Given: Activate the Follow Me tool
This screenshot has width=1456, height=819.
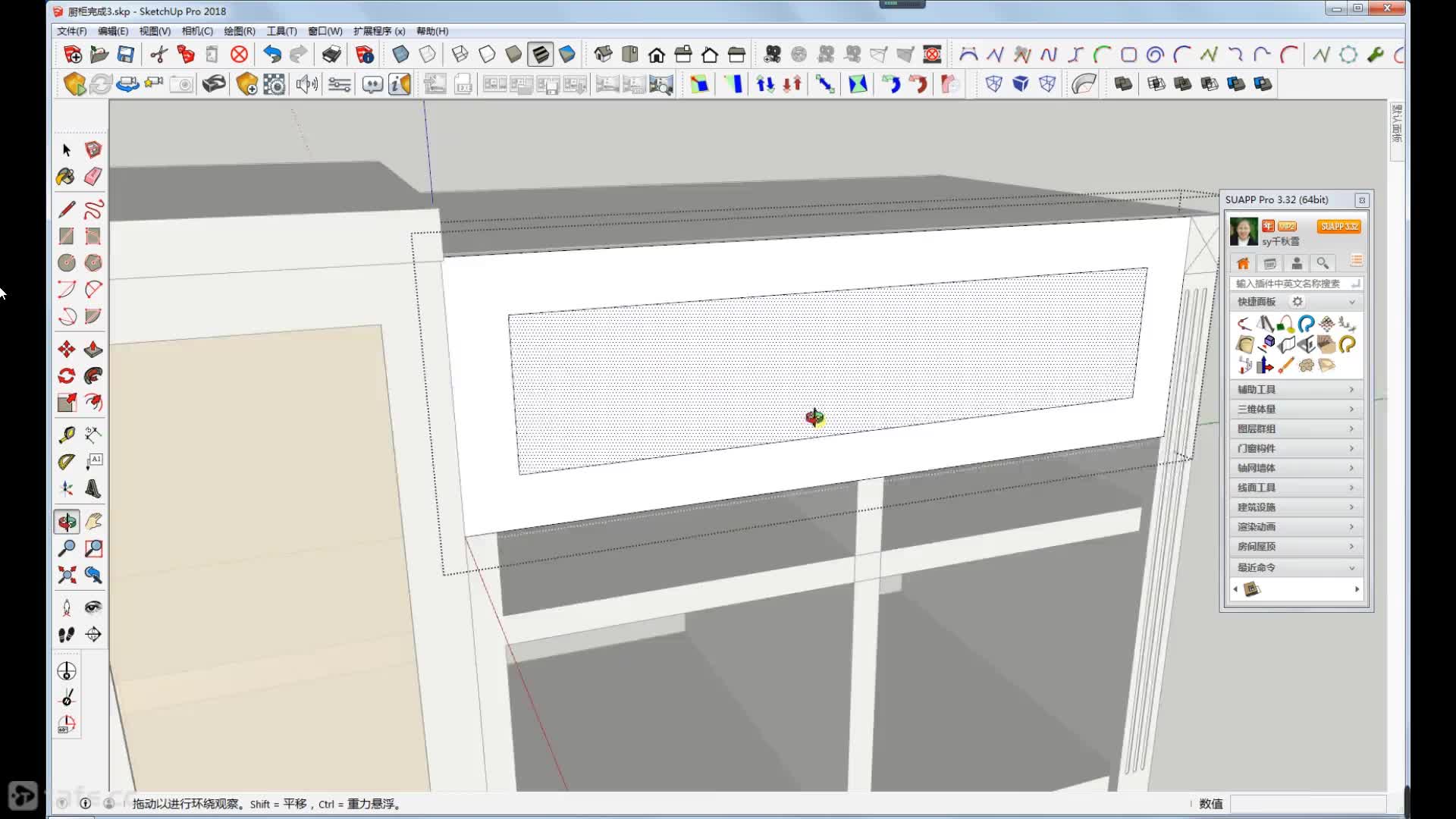Looking at the screenshot, I should [93, 376].
